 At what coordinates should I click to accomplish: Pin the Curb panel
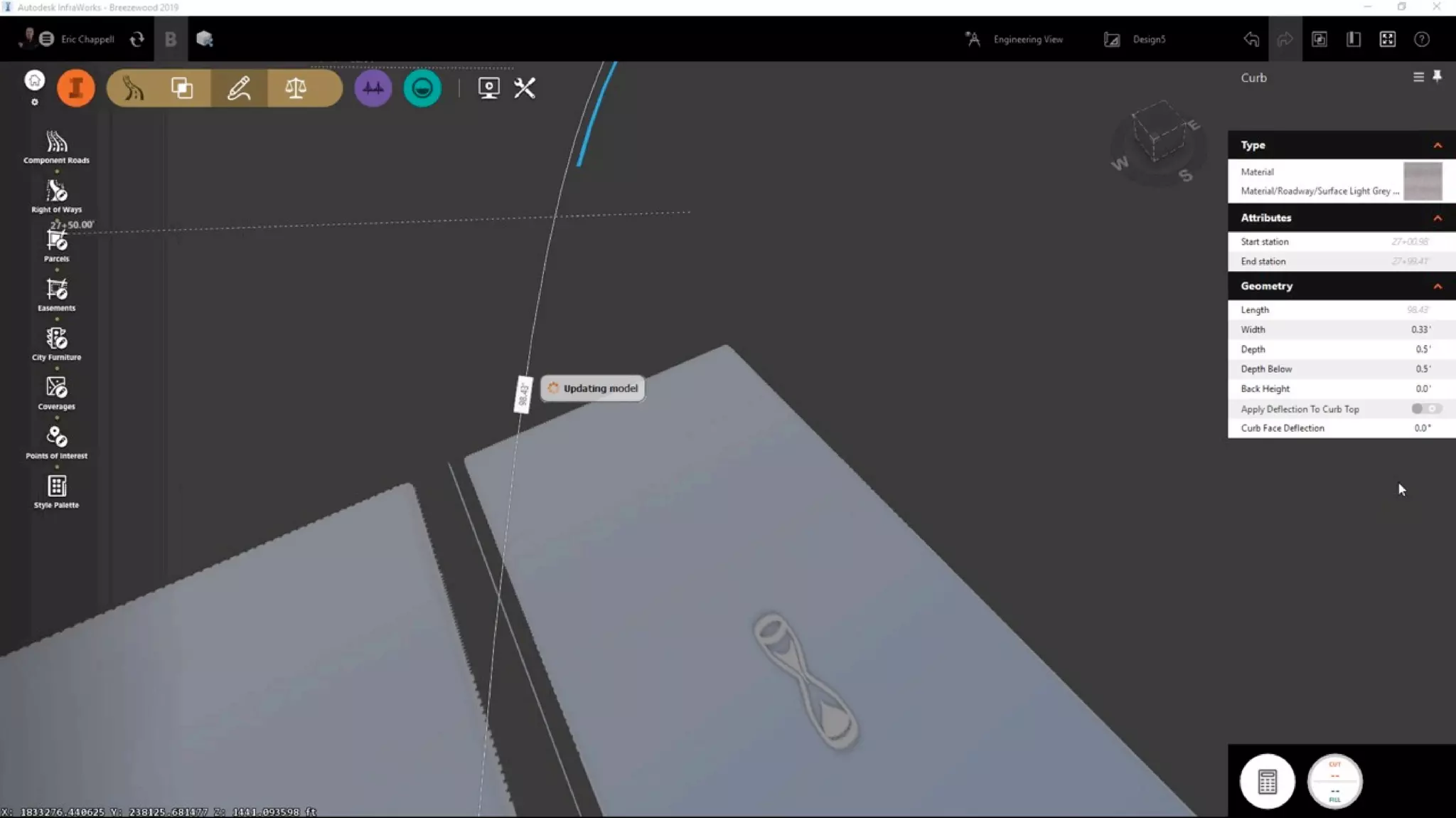[x=1437, y=76]
